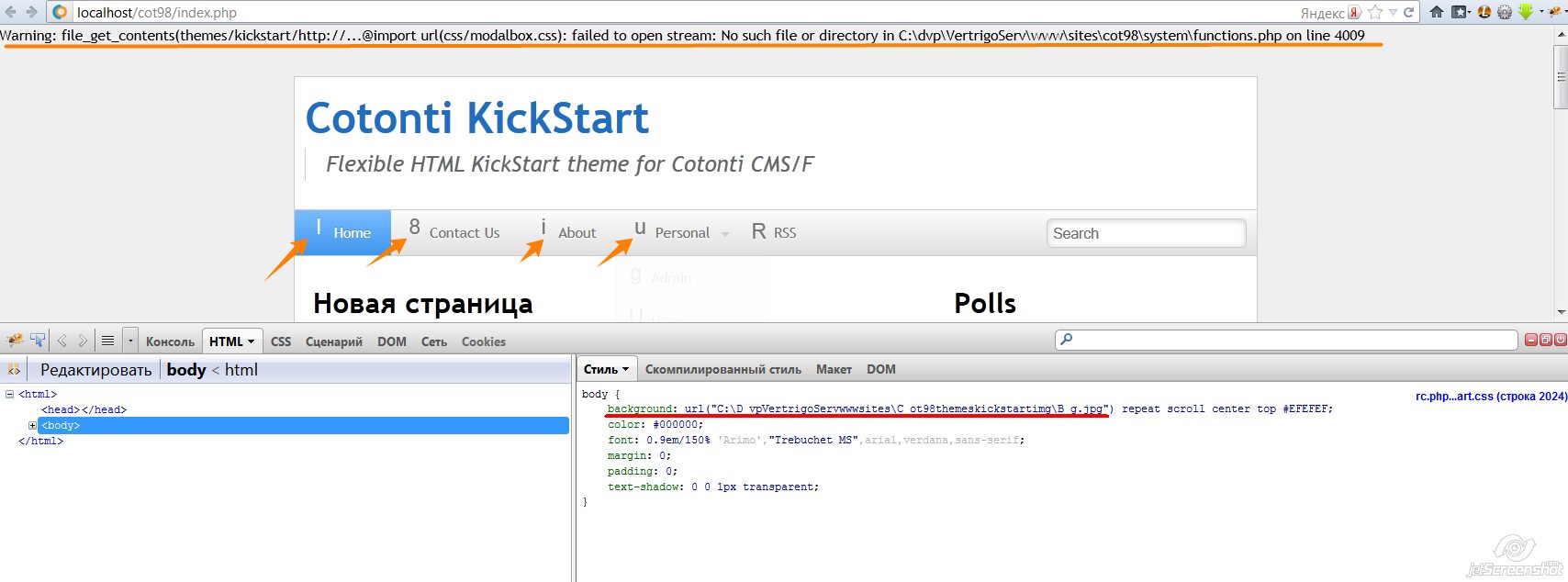Open the Cotonti KickStart site title link
This screenshot has width=1568, height=582.
pyautogui.click(x=477, y=118)
